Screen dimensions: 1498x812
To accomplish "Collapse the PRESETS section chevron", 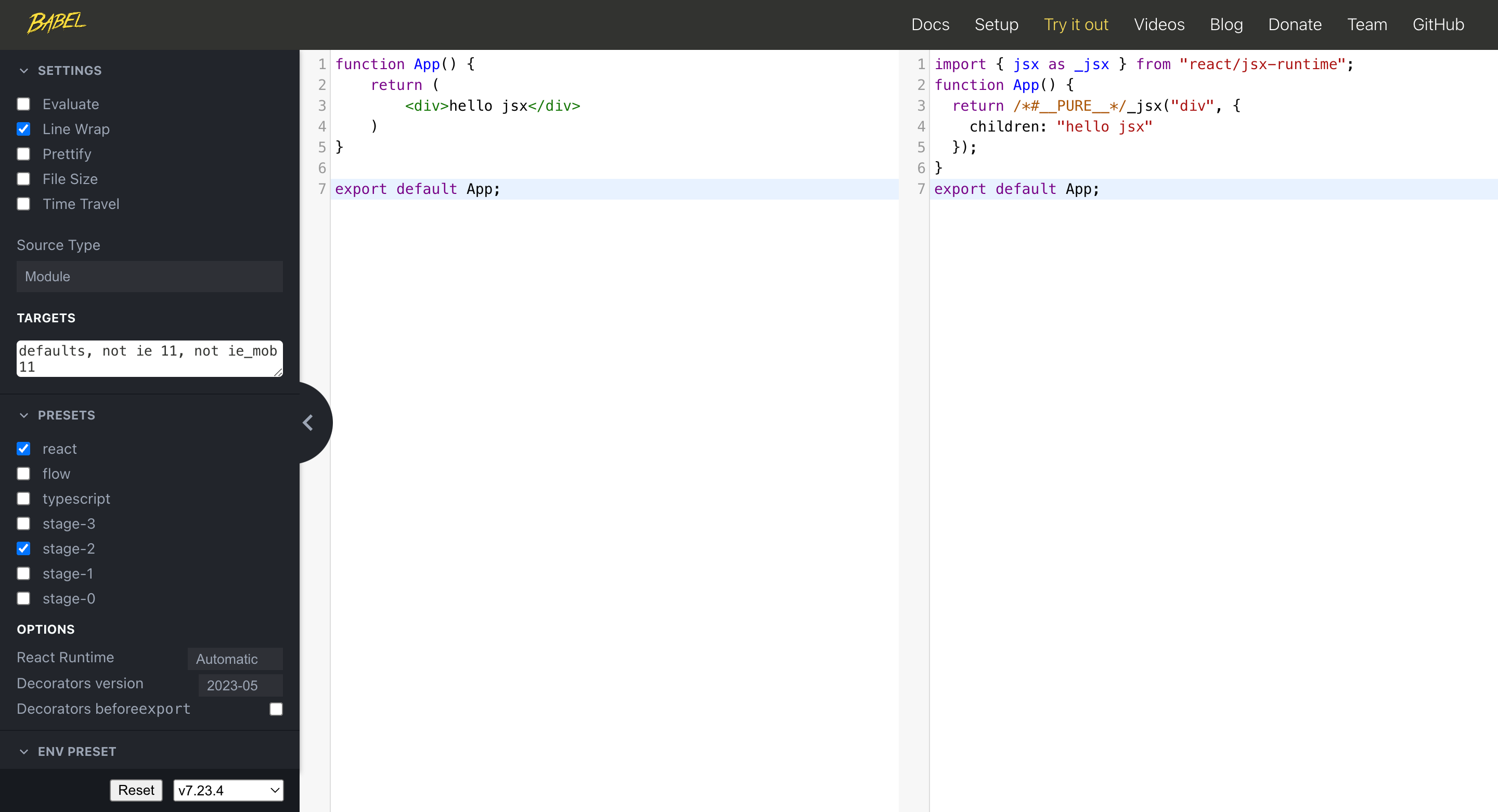I will 24,415.
